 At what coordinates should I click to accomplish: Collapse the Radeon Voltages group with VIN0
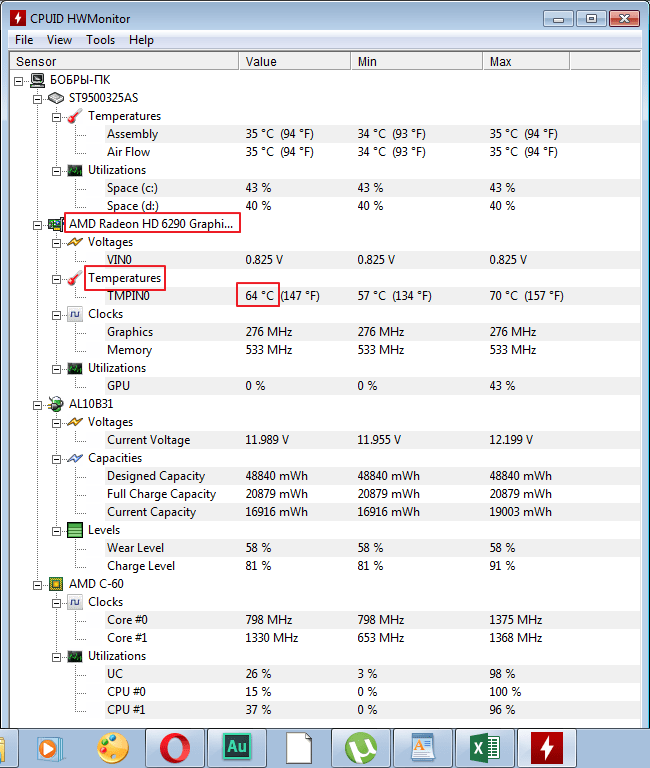coord(56,243)
